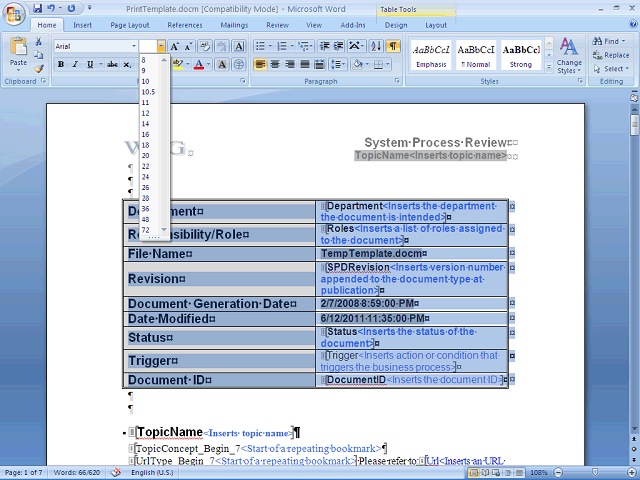Open the Arial font name dropdown
Image resolution: width=640 pixels, height=480 pixels.
pos(133,46)
